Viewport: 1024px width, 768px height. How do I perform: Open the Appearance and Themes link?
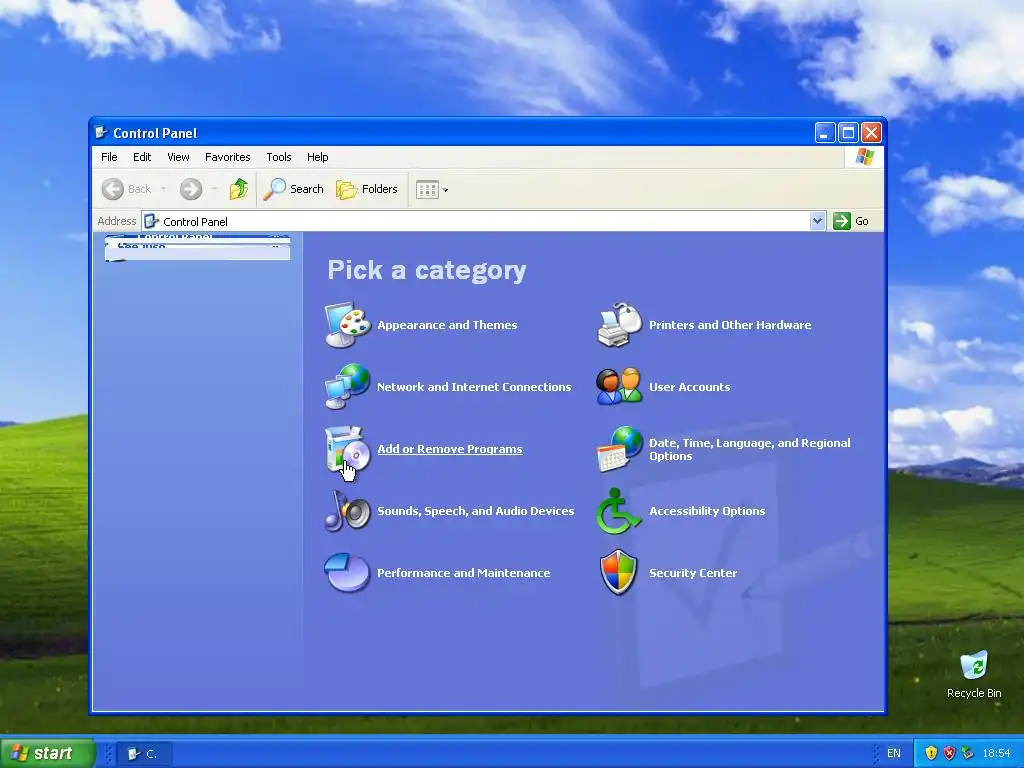pyautogui.click(x=447, y=325)
